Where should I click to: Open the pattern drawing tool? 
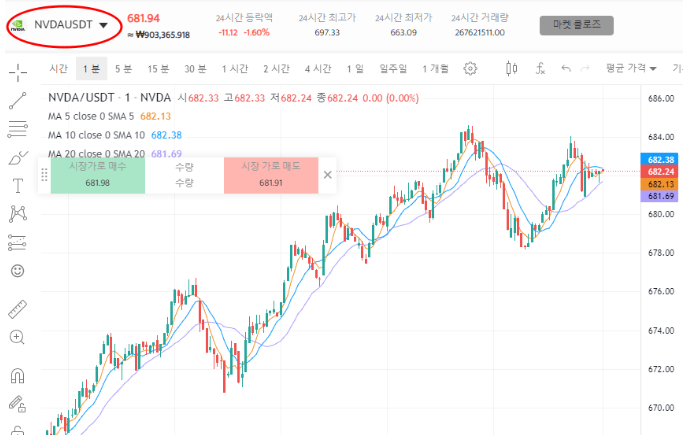(18, 214)
